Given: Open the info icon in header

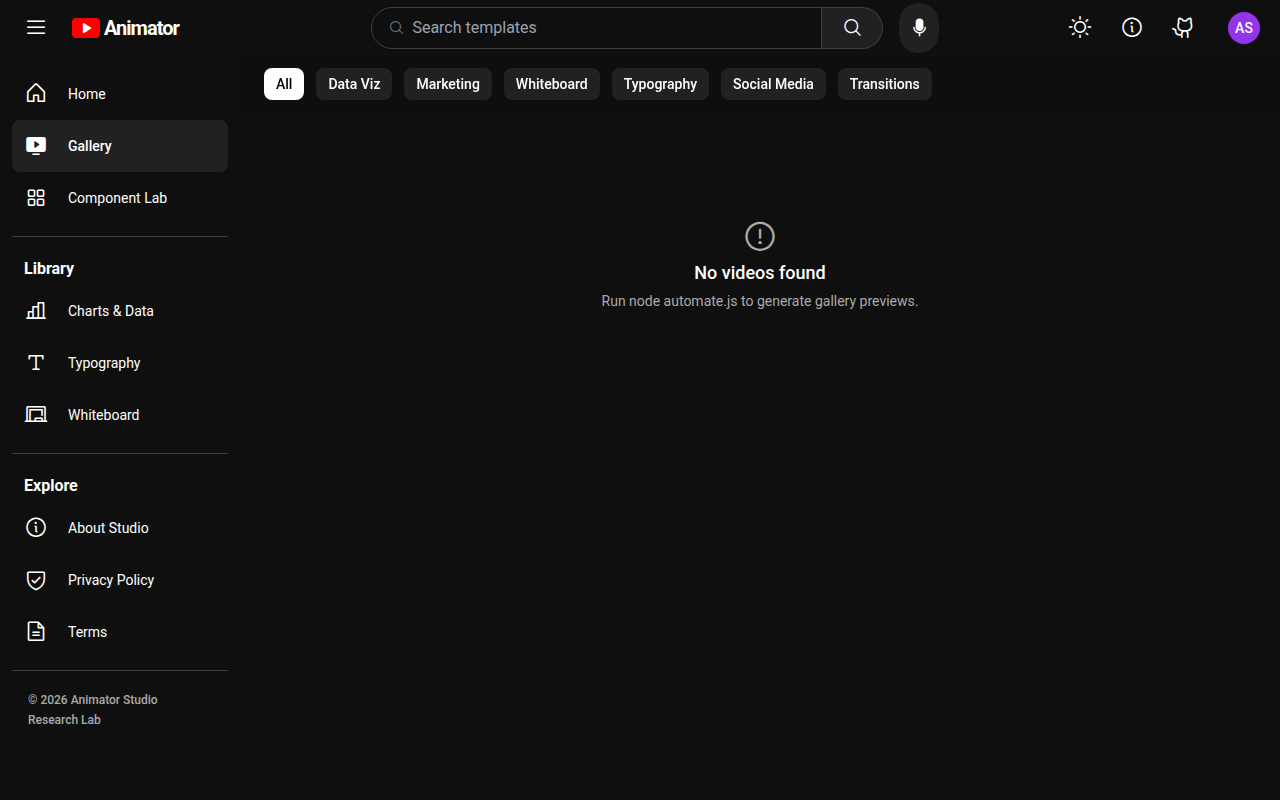Looking at the screenshot, I should [x=1132, y=28].
